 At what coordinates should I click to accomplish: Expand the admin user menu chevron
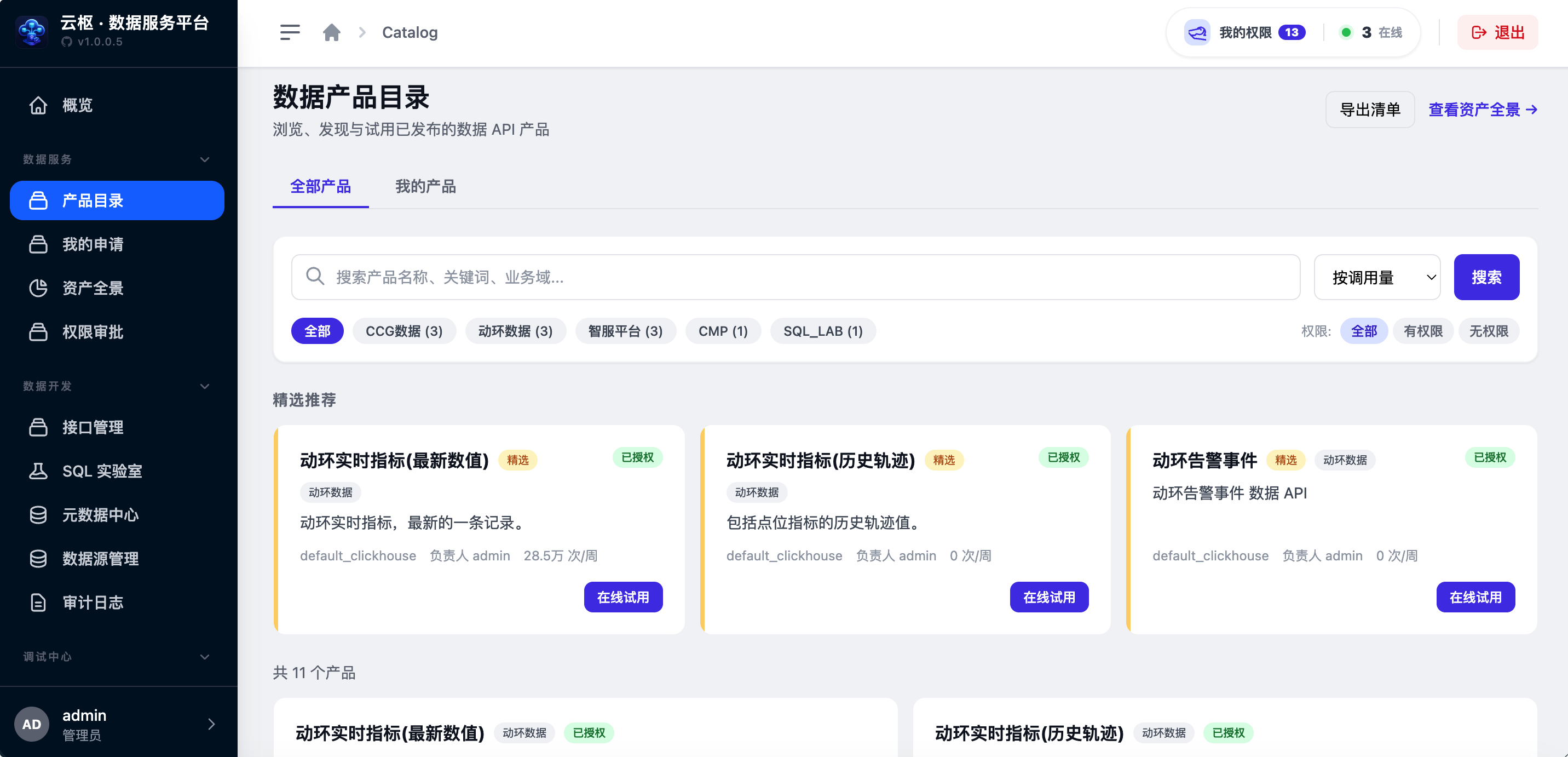pyautogui.click(x=211, y=724)
